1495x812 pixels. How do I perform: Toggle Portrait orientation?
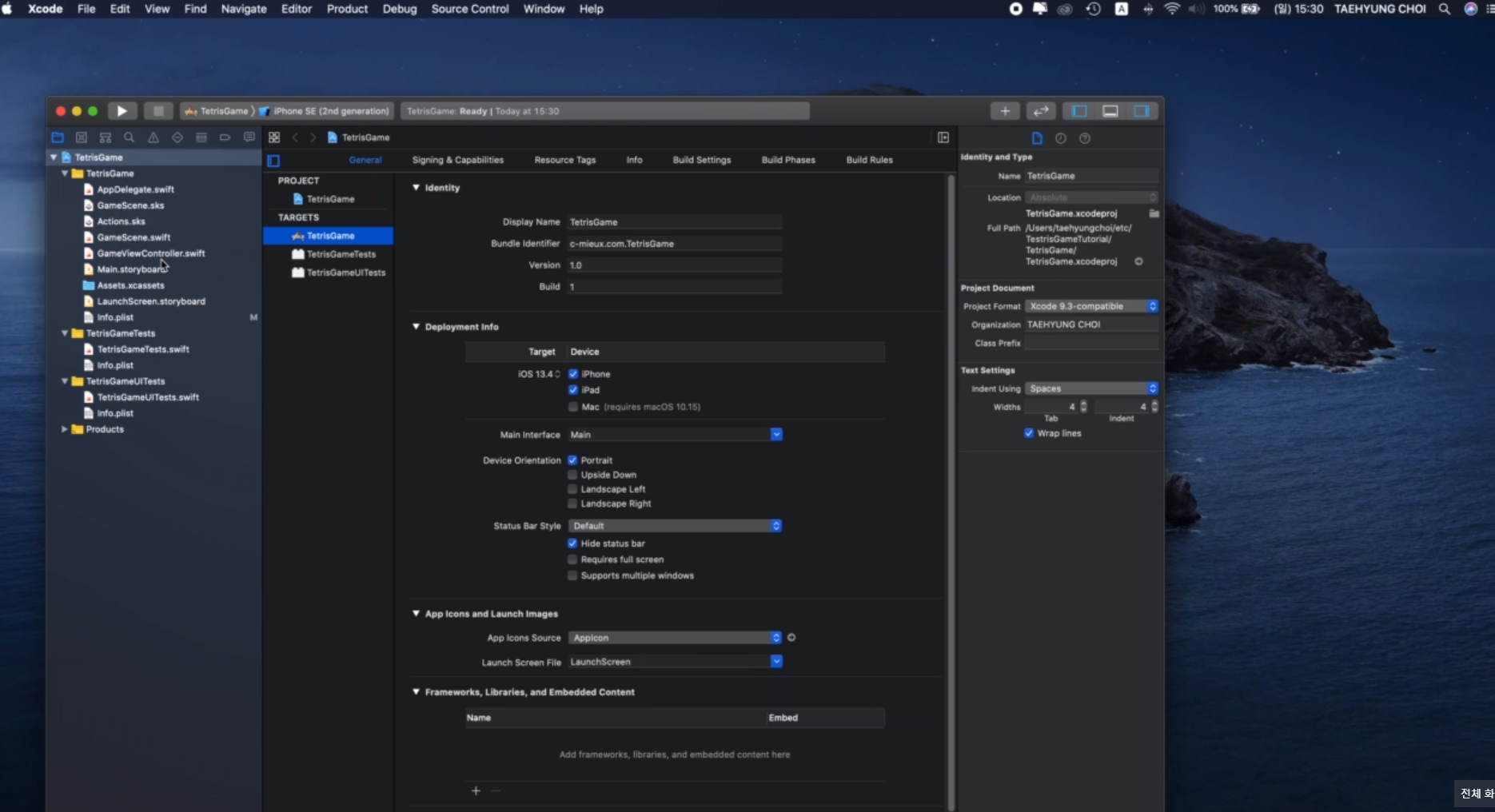[x=572, y=460]
